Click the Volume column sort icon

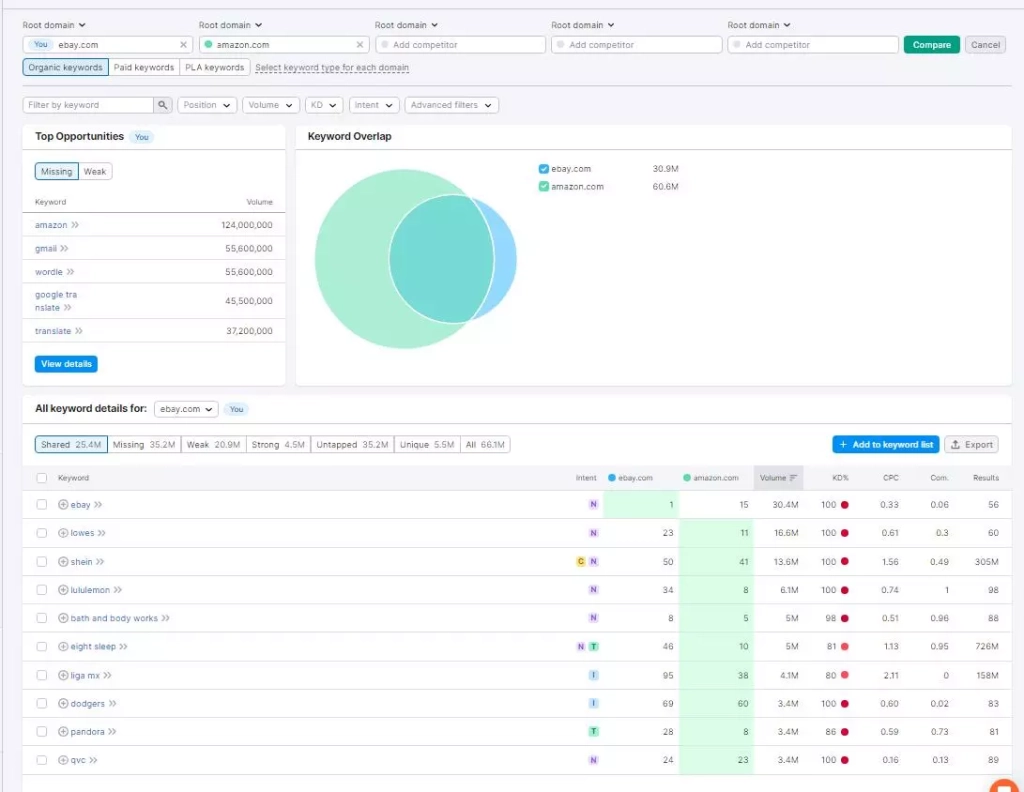(793, 478)
